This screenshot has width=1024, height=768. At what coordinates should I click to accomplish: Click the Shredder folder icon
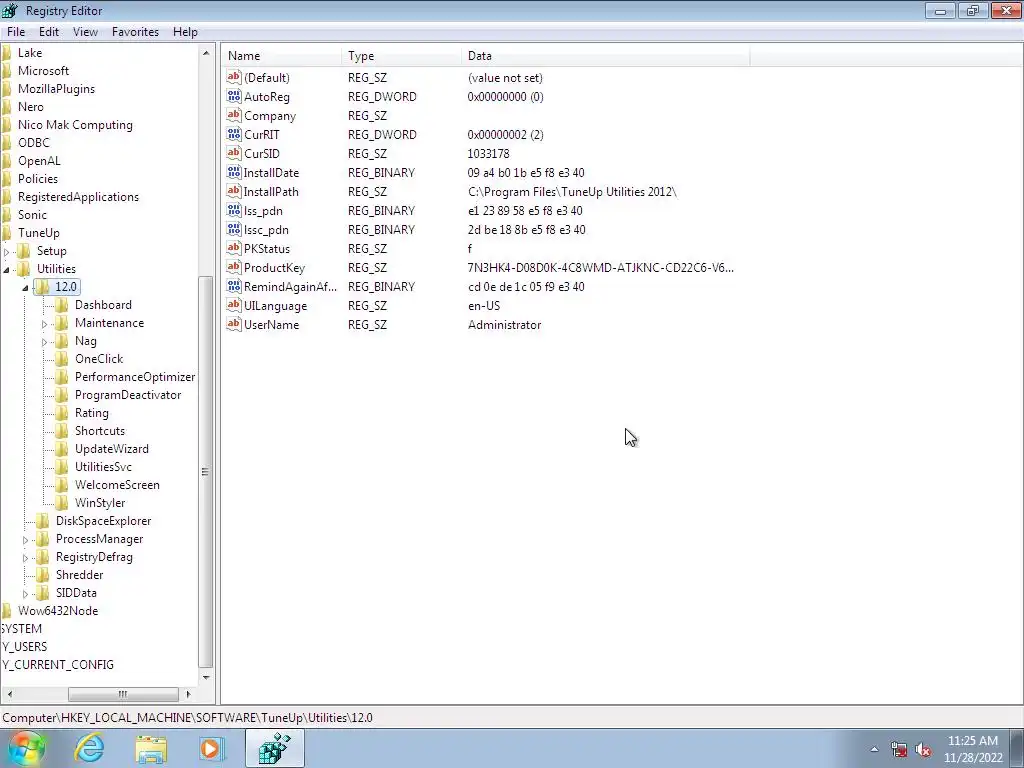click(x=43, y=575)
